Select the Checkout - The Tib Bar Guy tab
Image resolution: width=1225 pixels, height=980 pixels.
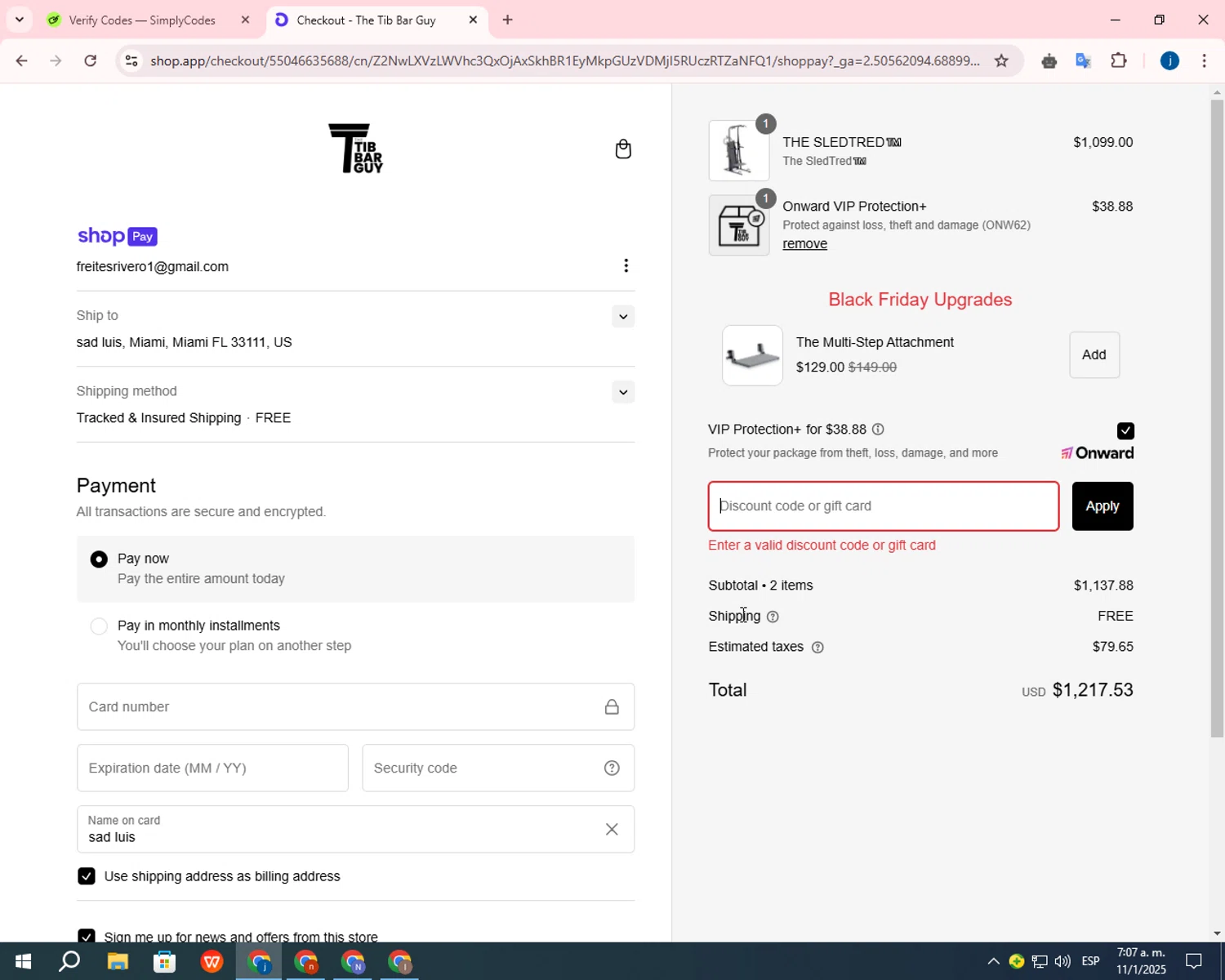pyautogui.click(x=366, y=20)
